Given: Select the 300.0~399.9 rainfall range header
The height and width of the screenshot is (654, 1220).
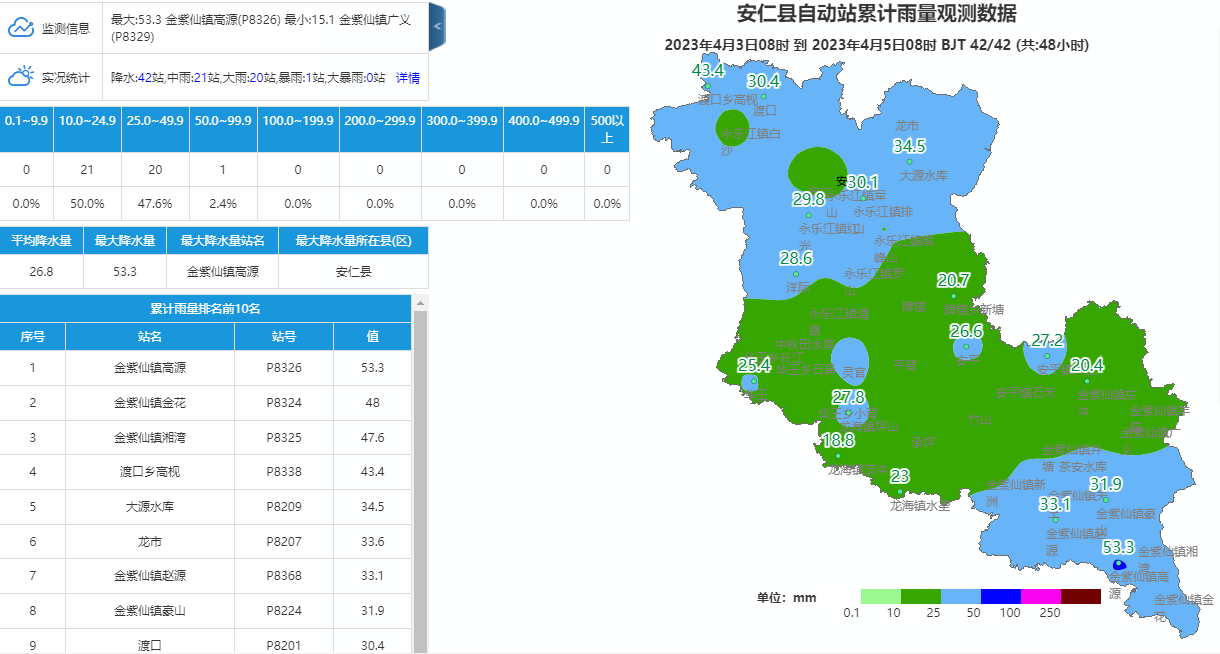Looking at the screenshot, I should pyautogui.click(x=462, y=128).
